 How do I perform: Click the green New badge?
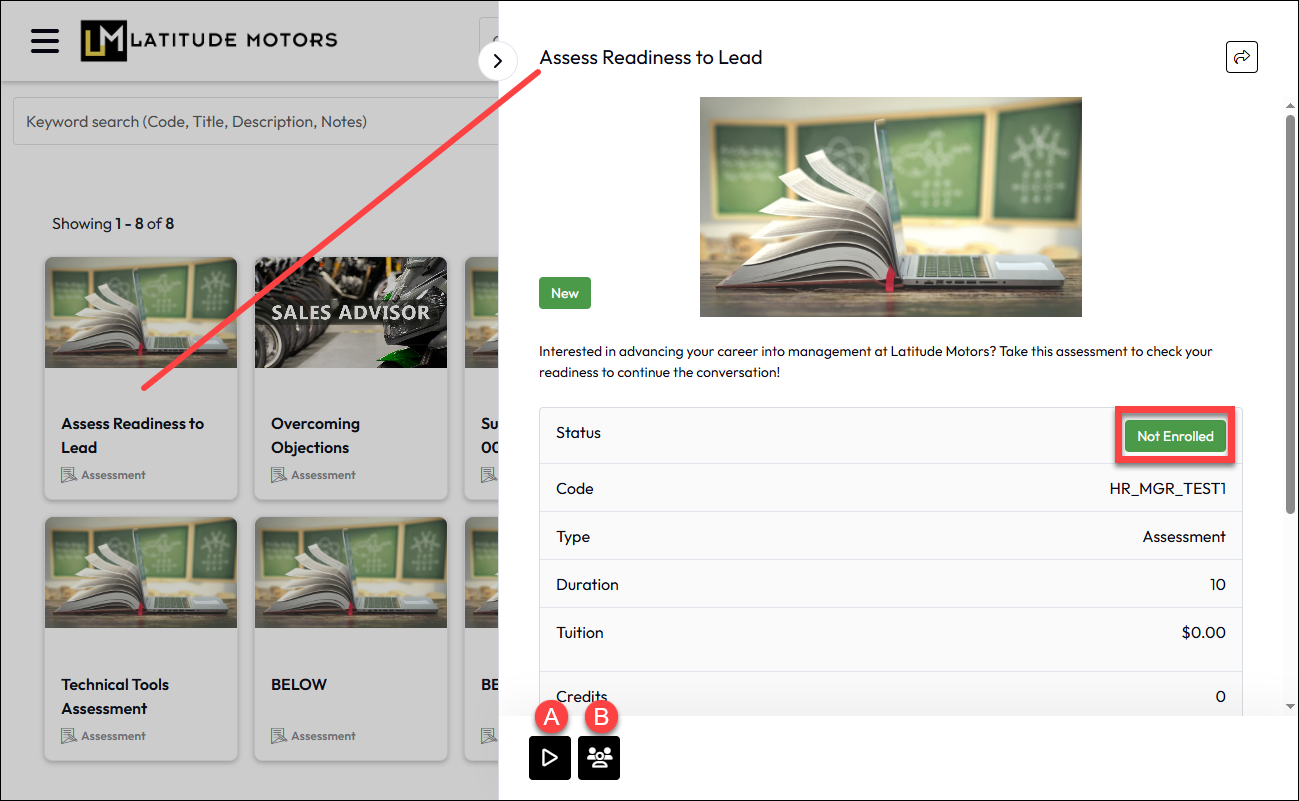point(565,293)
